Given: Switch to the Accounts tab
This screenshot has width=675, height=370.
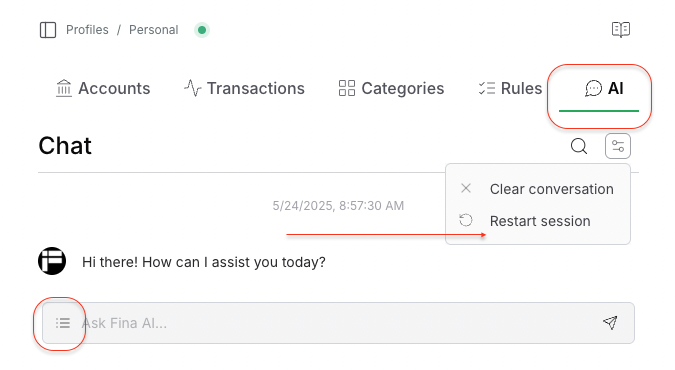Looking at the screenshot, I should [x=103, y=88].
